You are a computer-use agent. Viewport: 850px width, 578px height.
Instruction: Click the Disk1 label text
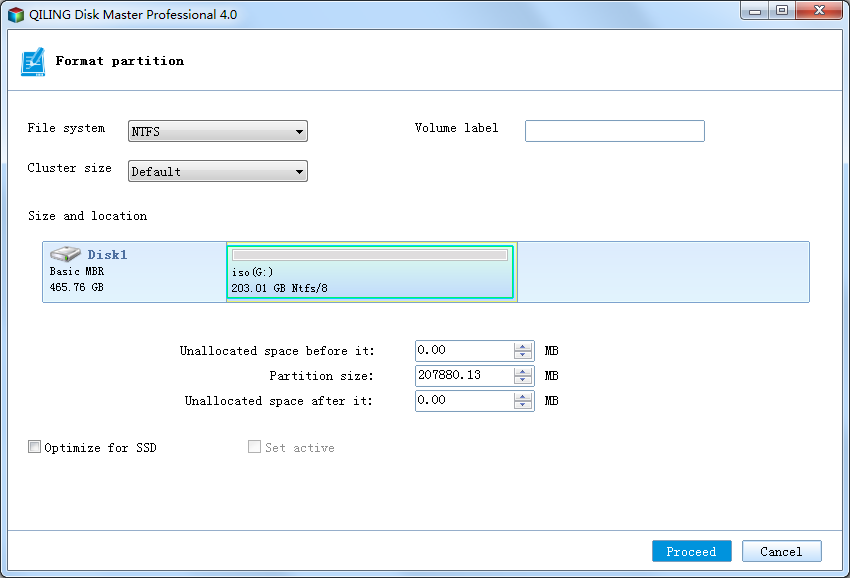[107, 254]
